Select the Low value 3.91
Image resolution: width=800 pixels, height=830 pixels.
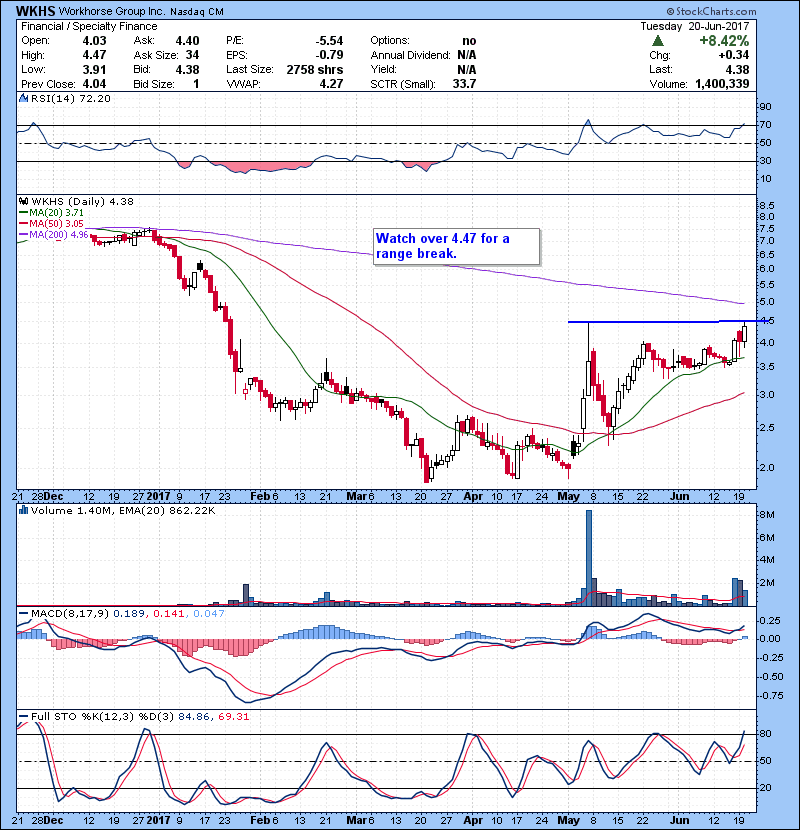[94, 69]
